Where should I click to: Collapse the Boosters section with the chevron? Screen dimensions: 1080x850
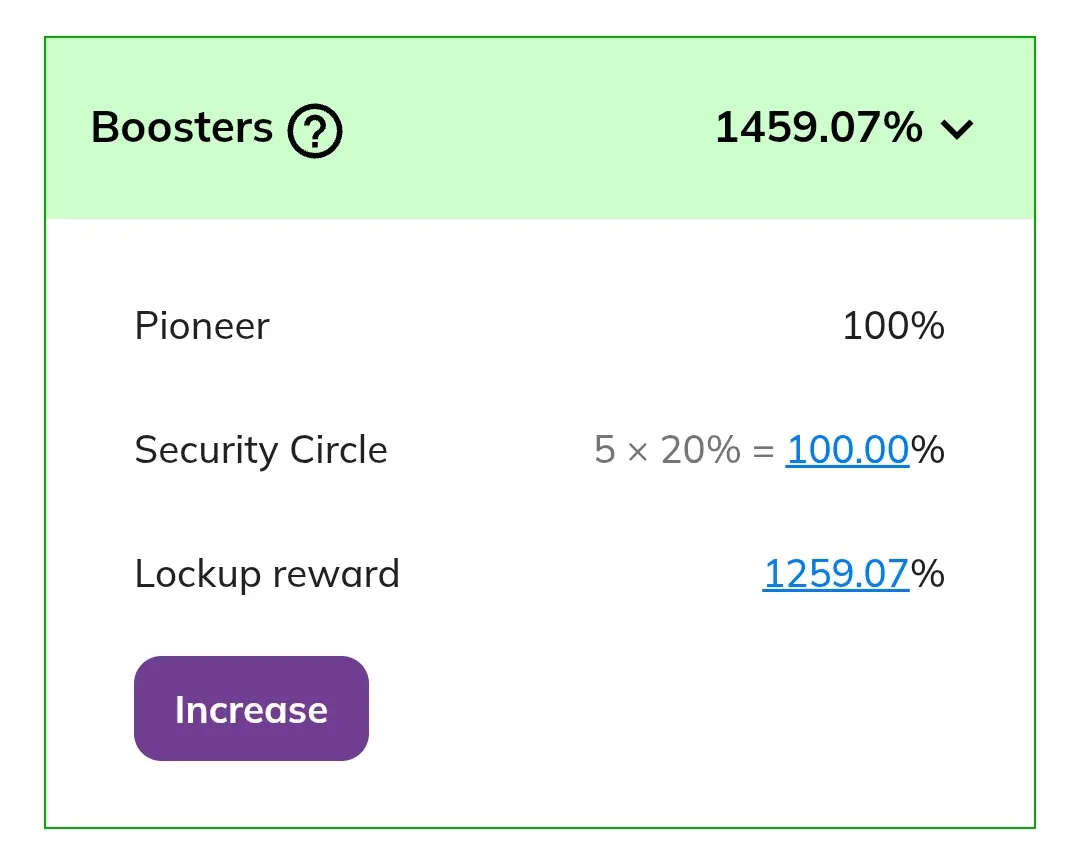pyautogui.click(x=957, y=129)
